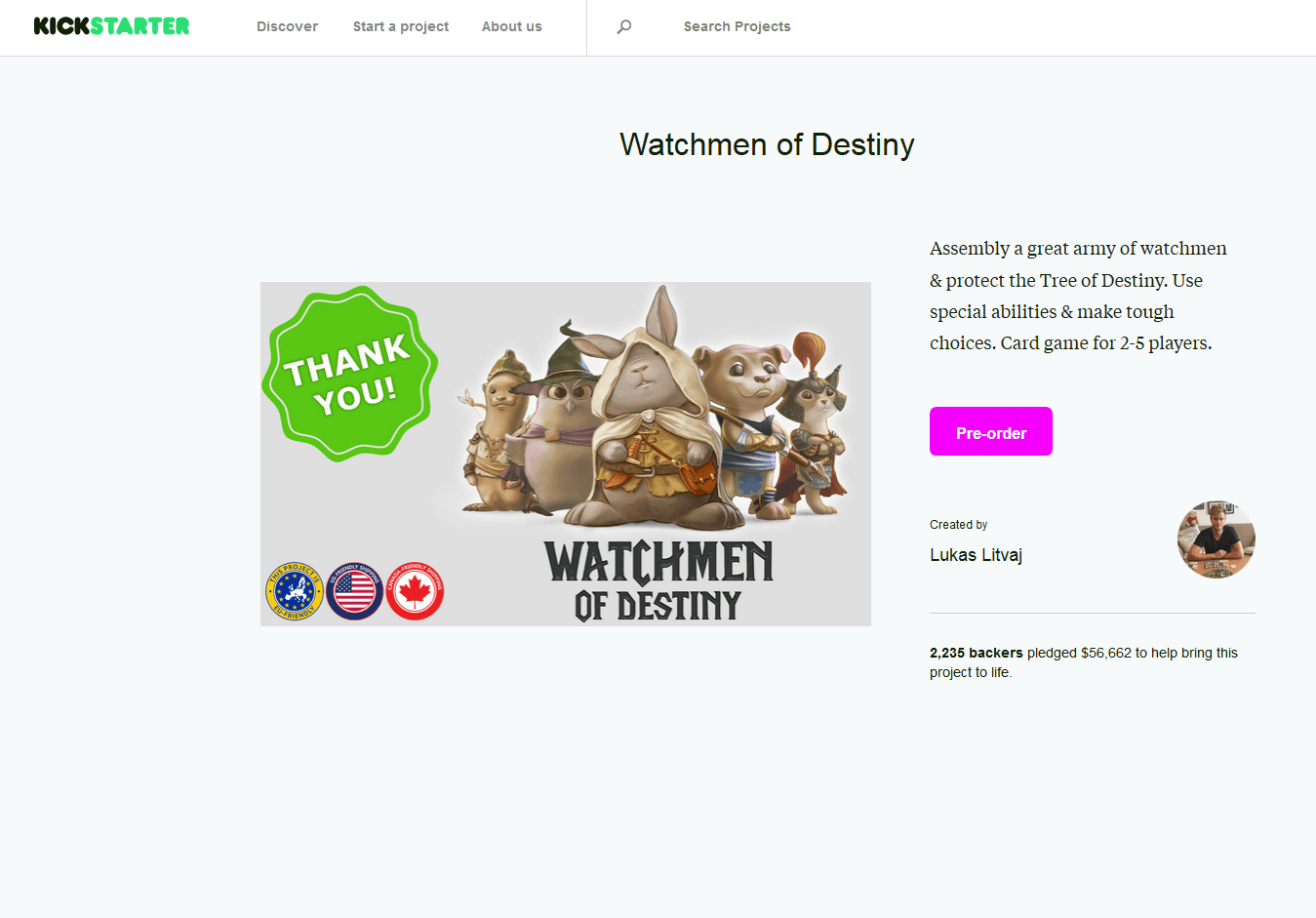
Task: Click the Watchmen of Destiny logo text in the image
Action: (x=658, y=581)
